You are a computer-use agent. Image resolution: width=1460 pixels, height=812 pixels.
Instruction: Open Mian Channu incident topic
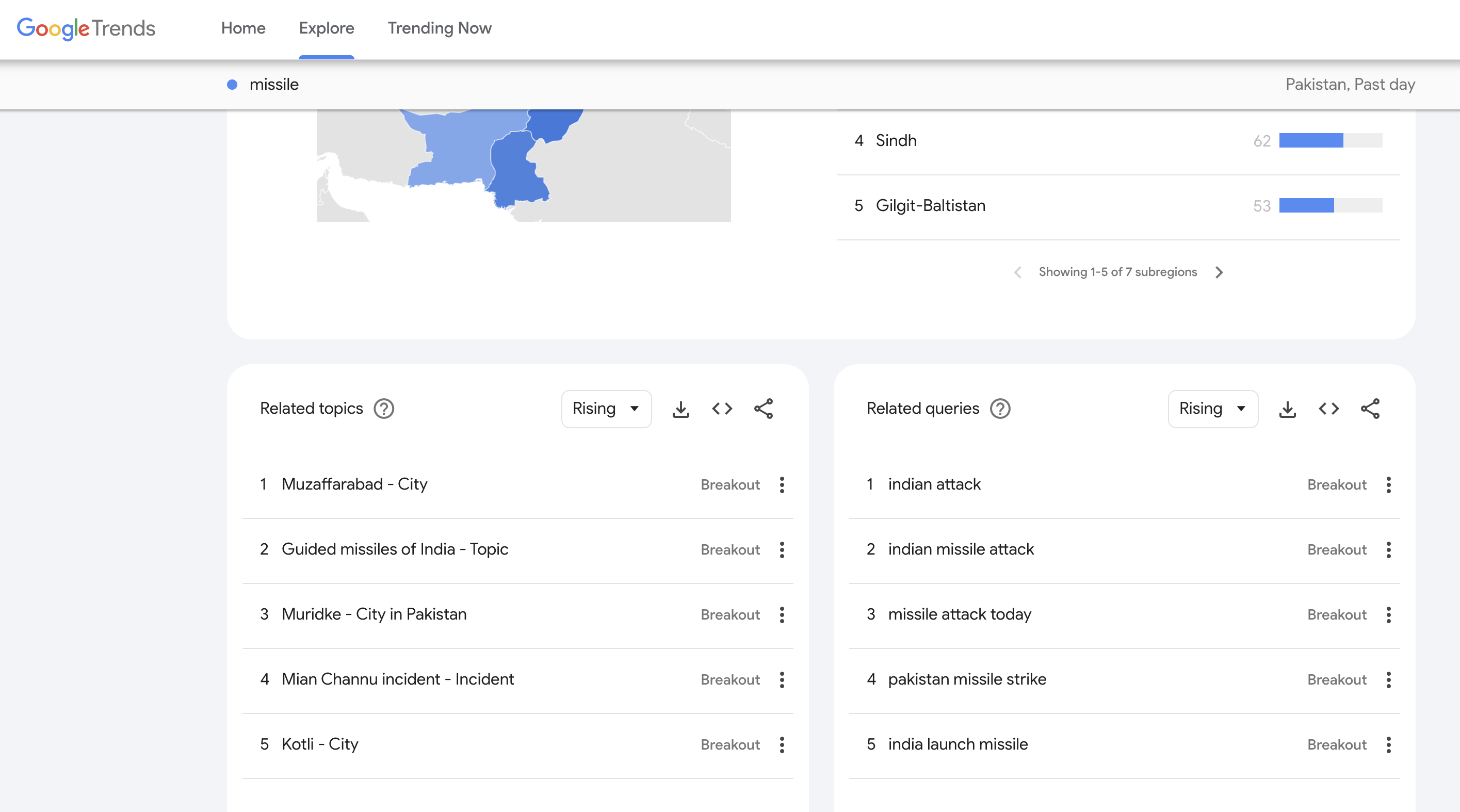(x=398, y=679)
